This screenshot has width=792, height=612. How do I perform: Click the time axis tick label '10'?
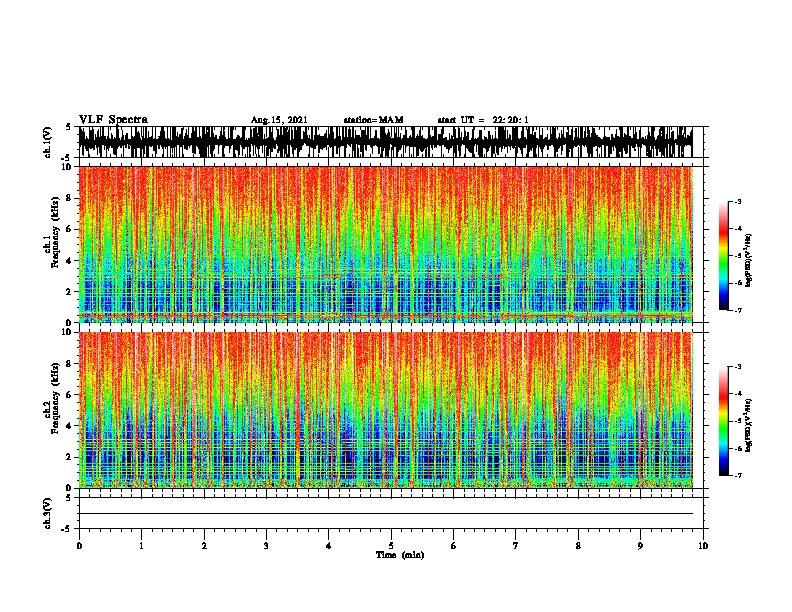click(x=703, y=546)
